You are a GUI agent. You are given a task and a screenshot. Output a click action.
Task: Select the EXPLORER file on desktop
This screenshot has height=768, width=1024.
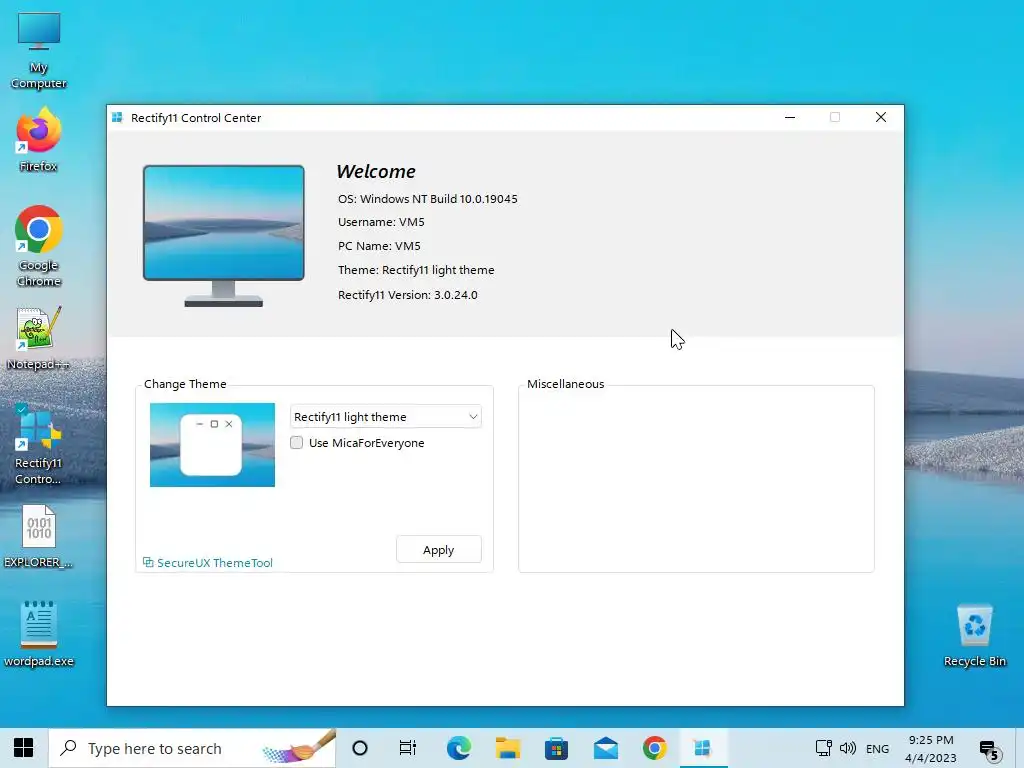point(39,537)
